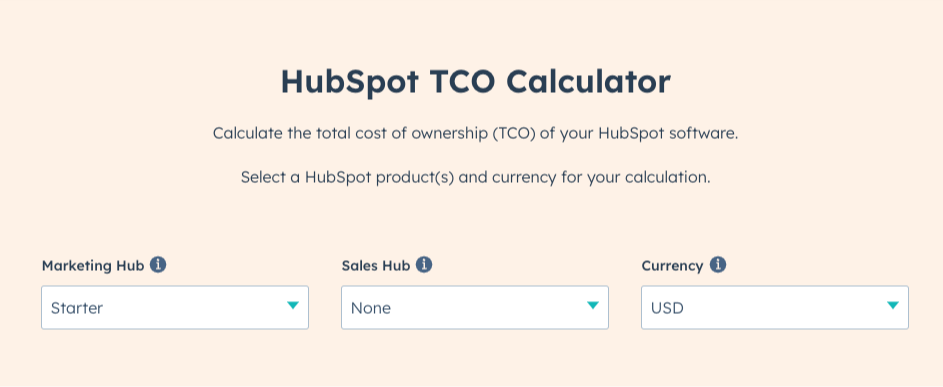Click the 'Starter' value in Marketing Hub
The width and height of the screenshot is (943, 387).
point(77,308)
